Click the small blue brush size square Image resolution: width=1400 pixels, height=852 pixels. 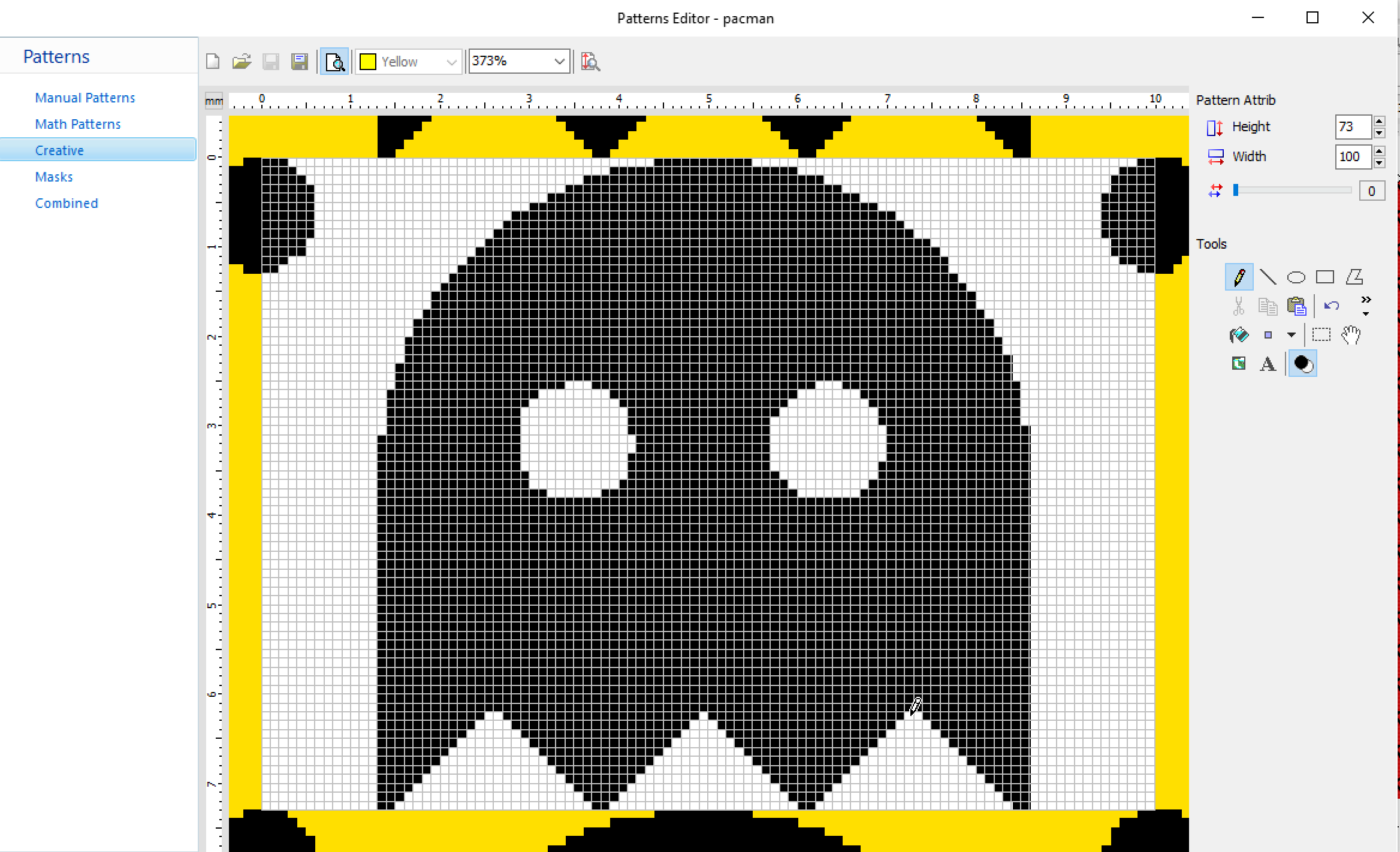tap(1268, 335)
